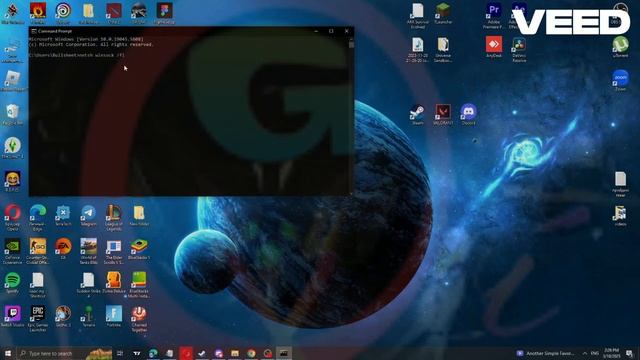The width and height of the screenshot is (640, 360).
Task: Launch Minecraft TLauncher desktop shortcut
Action: point(443,13)
